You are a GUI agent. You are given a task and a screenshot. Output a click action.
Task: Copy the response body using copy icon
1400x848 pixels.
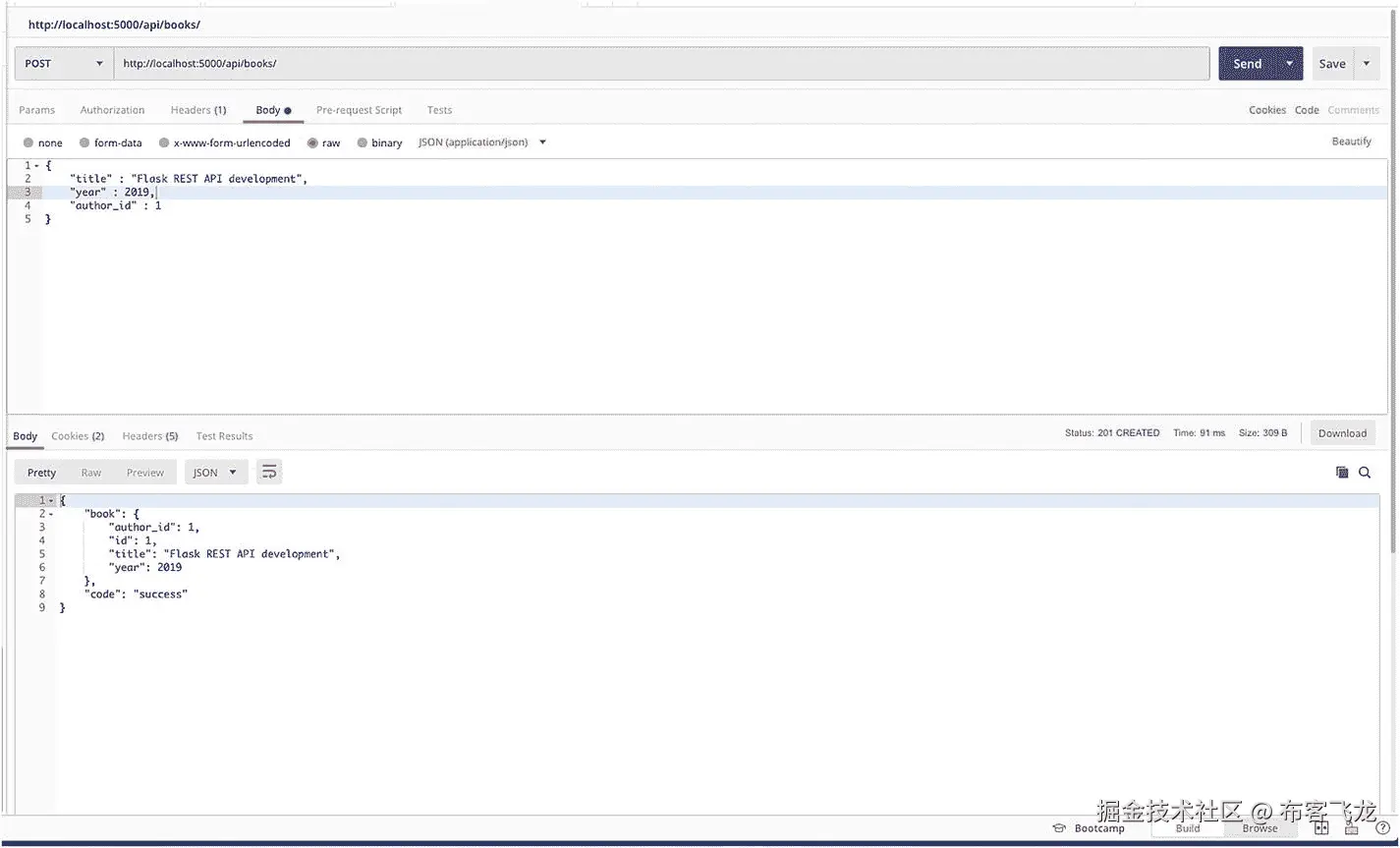tap(1340, 472)
